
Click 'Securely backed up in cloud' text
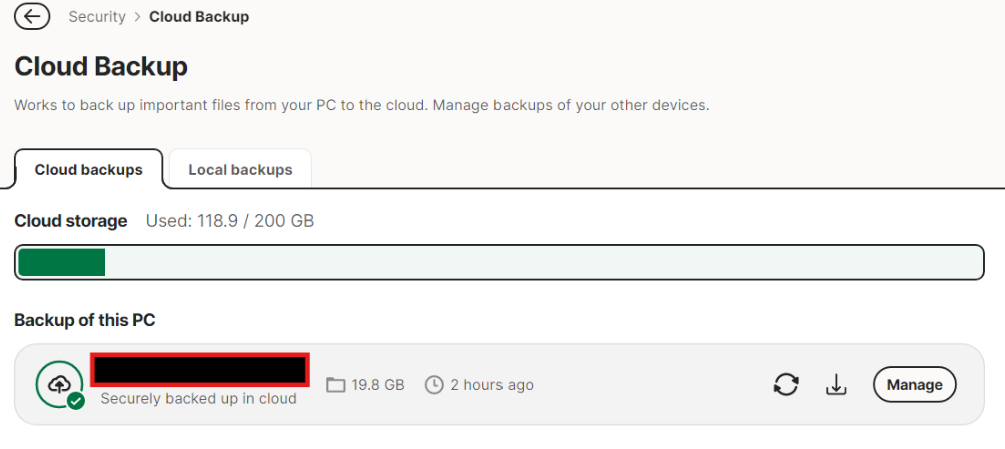(198, 398)
